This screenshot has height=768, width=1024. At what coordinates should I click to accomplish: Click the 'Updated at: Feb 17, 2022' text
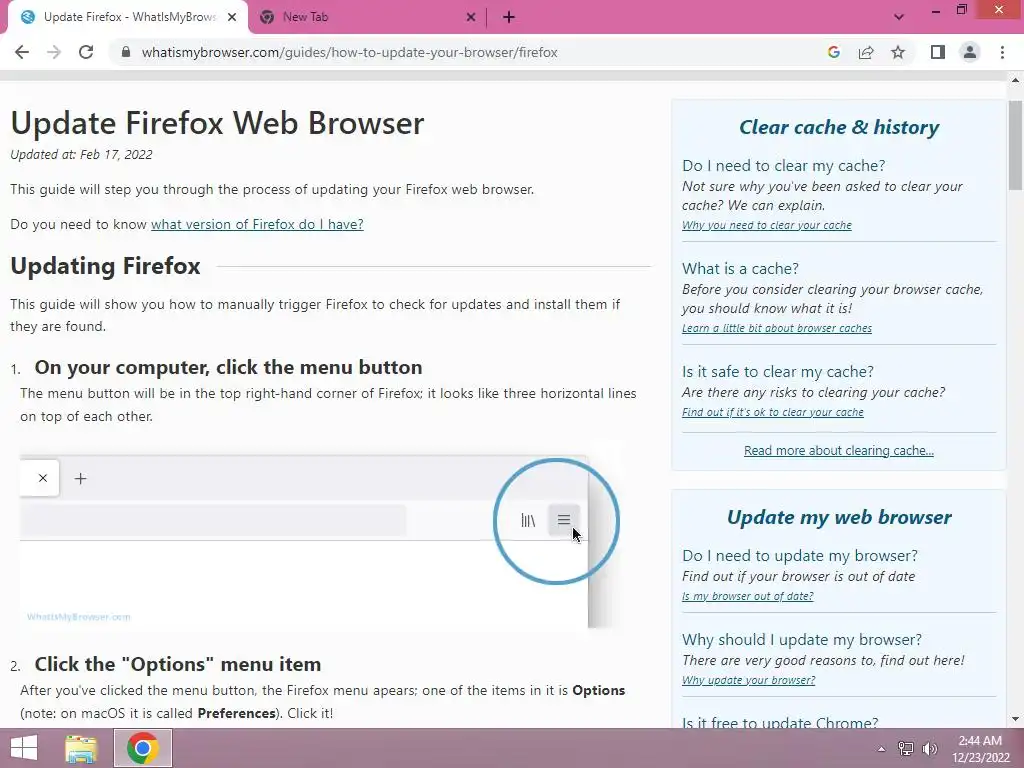point(81,155)
